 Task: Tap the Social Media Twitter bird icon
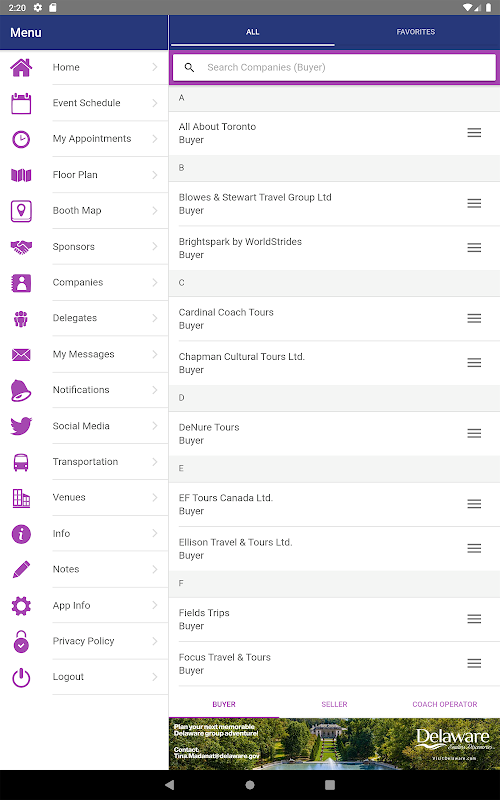(x=21, y=426)
